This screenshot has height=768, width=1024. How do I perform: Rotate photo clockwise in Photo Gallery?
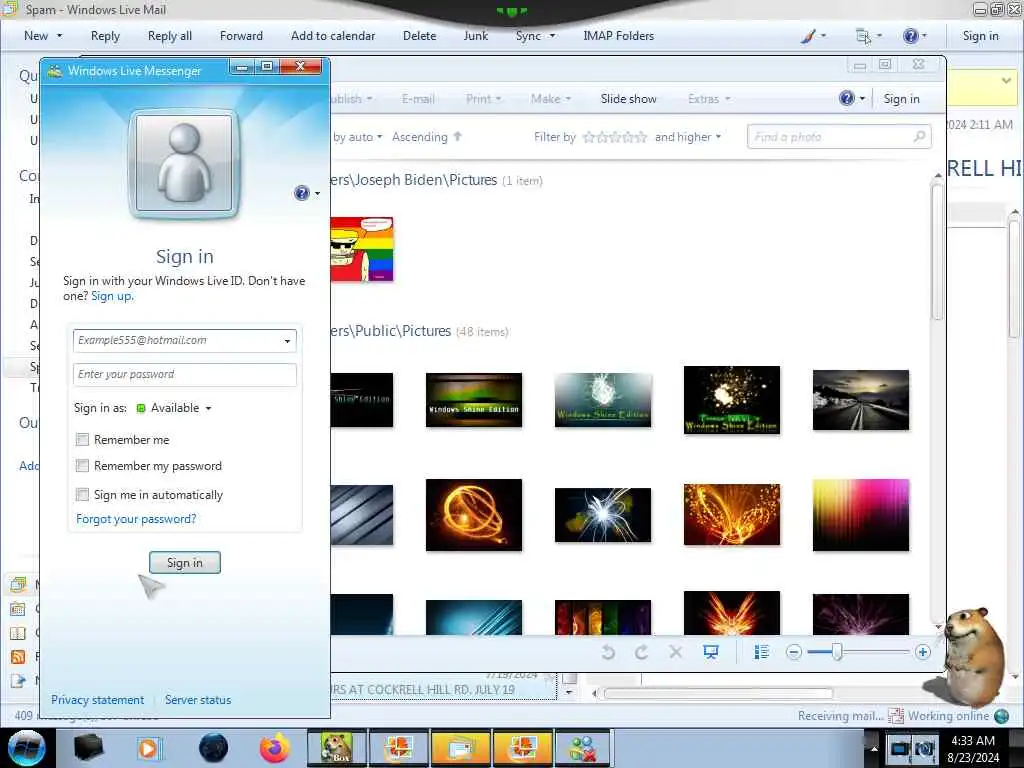[641, 652]
